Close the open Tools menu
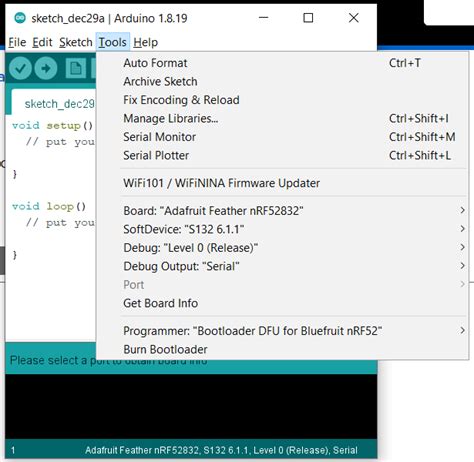Image resolution: width=474 pixels, height=462 pixels. (x=113, y=42)
